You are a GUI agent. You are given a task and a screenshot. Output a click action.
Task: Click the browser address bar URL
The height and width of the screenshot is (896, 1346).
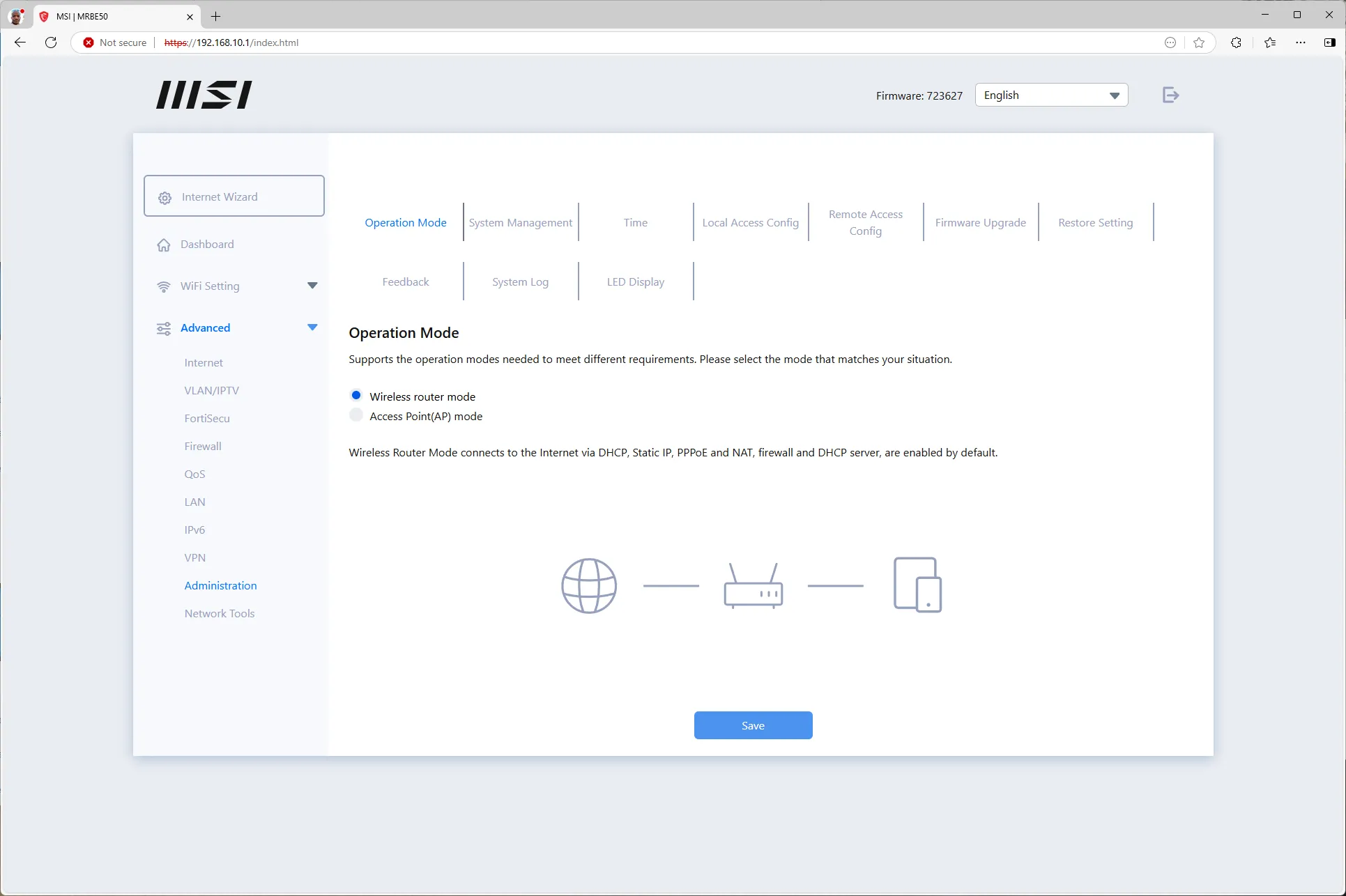click(x=231, y=43)
